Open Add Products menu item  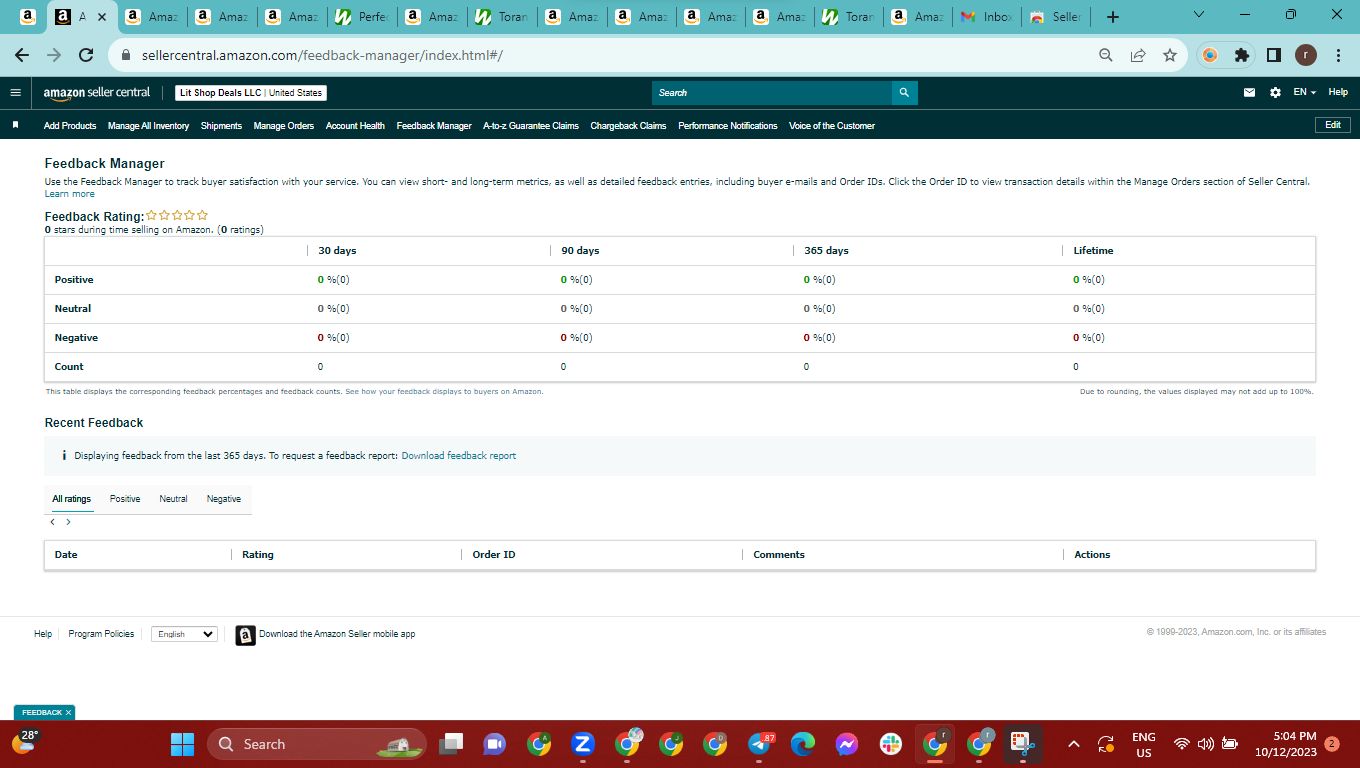[70, 126]
